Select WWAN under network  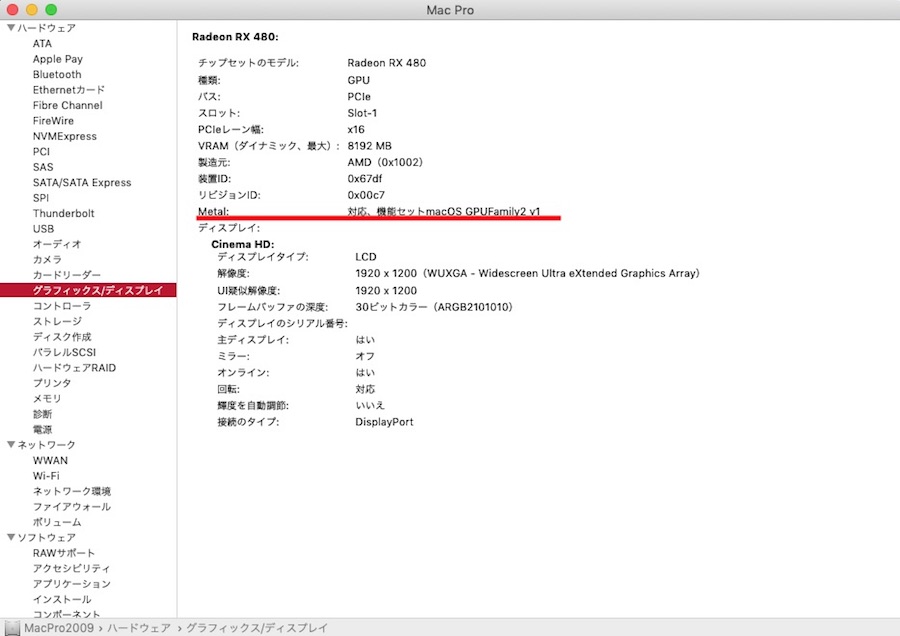[x=50, y=460]
